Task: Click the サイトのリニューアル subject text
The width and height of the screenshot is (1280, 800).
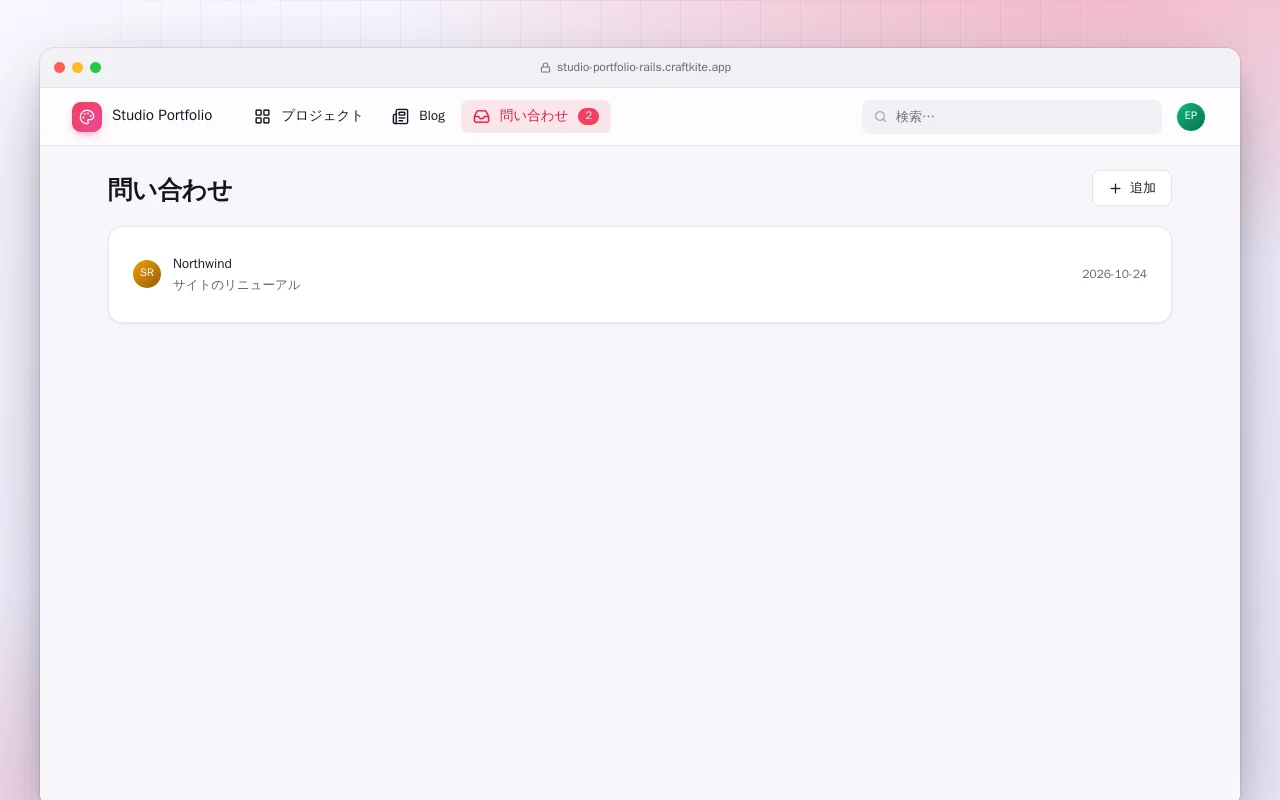Action: tap(237, 285)
